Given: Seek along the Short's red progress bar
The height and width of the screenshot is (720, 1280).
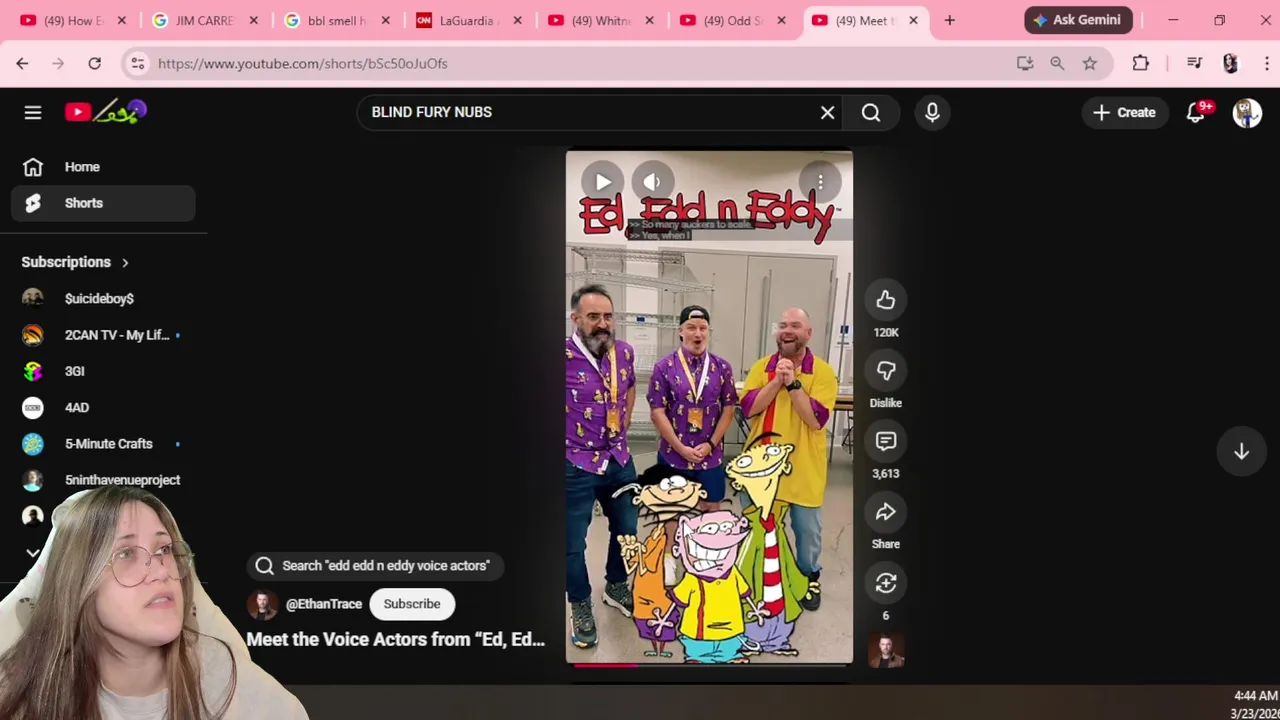Looking at the screenshot, I should coord(709,663).
